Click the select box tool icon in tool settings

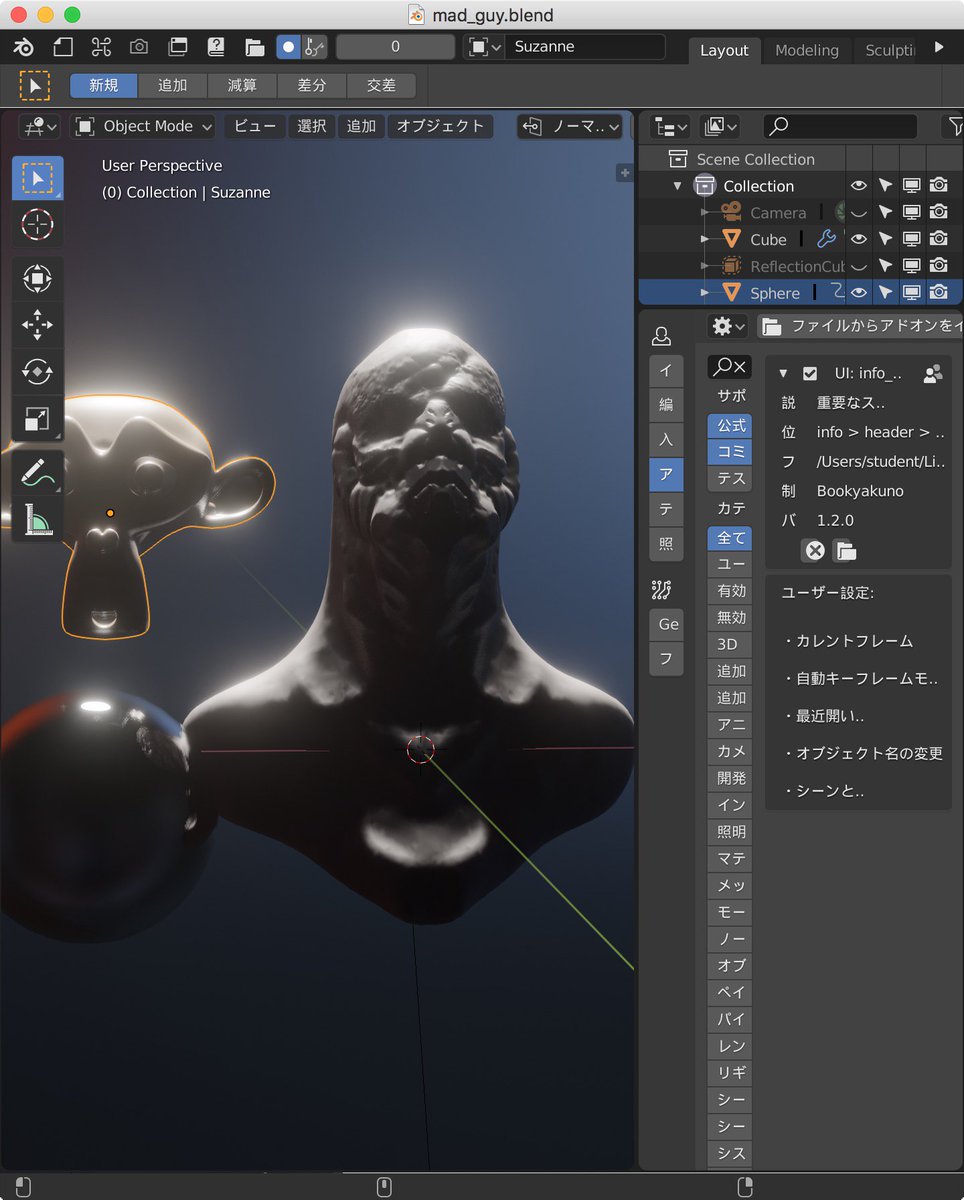point(35,86)
